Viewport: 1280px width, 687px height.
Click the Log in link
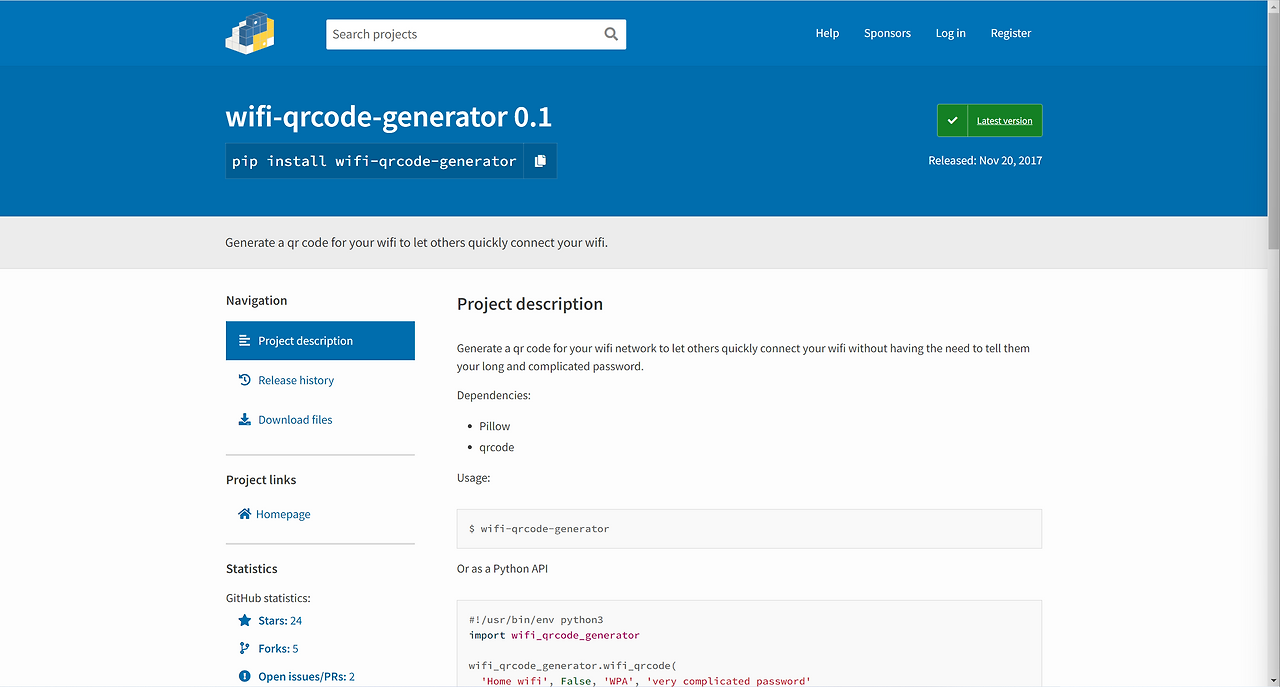pos(950,33)
